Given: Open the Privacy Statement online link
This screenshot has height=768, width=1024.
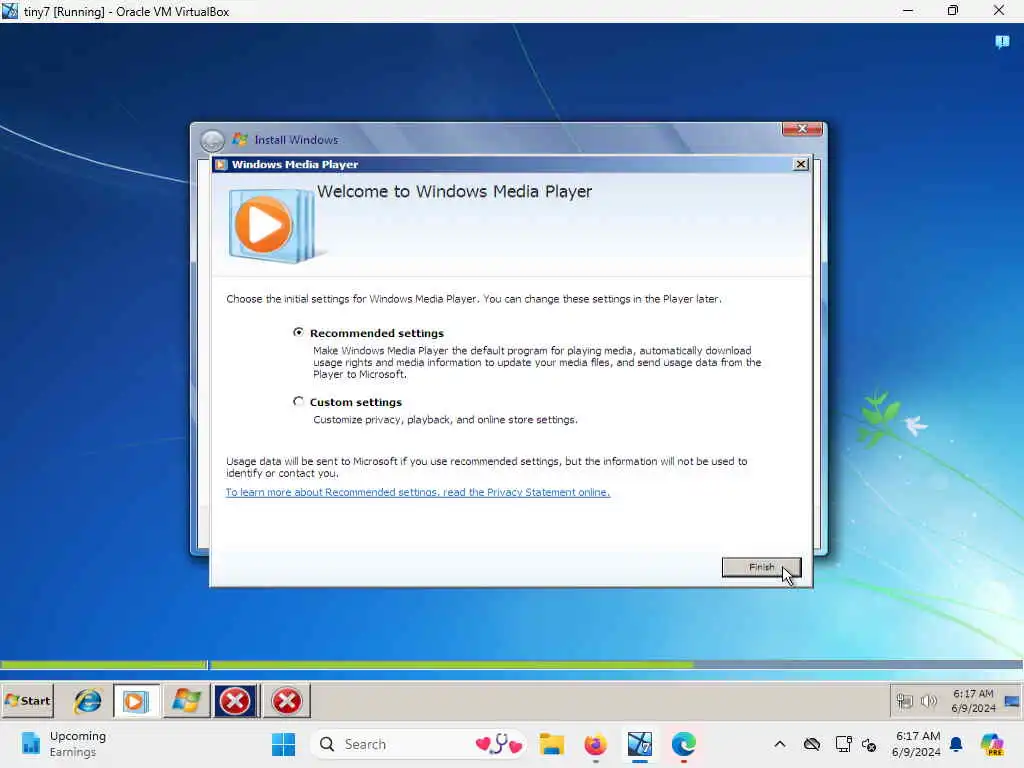Looking at the screenshot, I should pos(418,492).
